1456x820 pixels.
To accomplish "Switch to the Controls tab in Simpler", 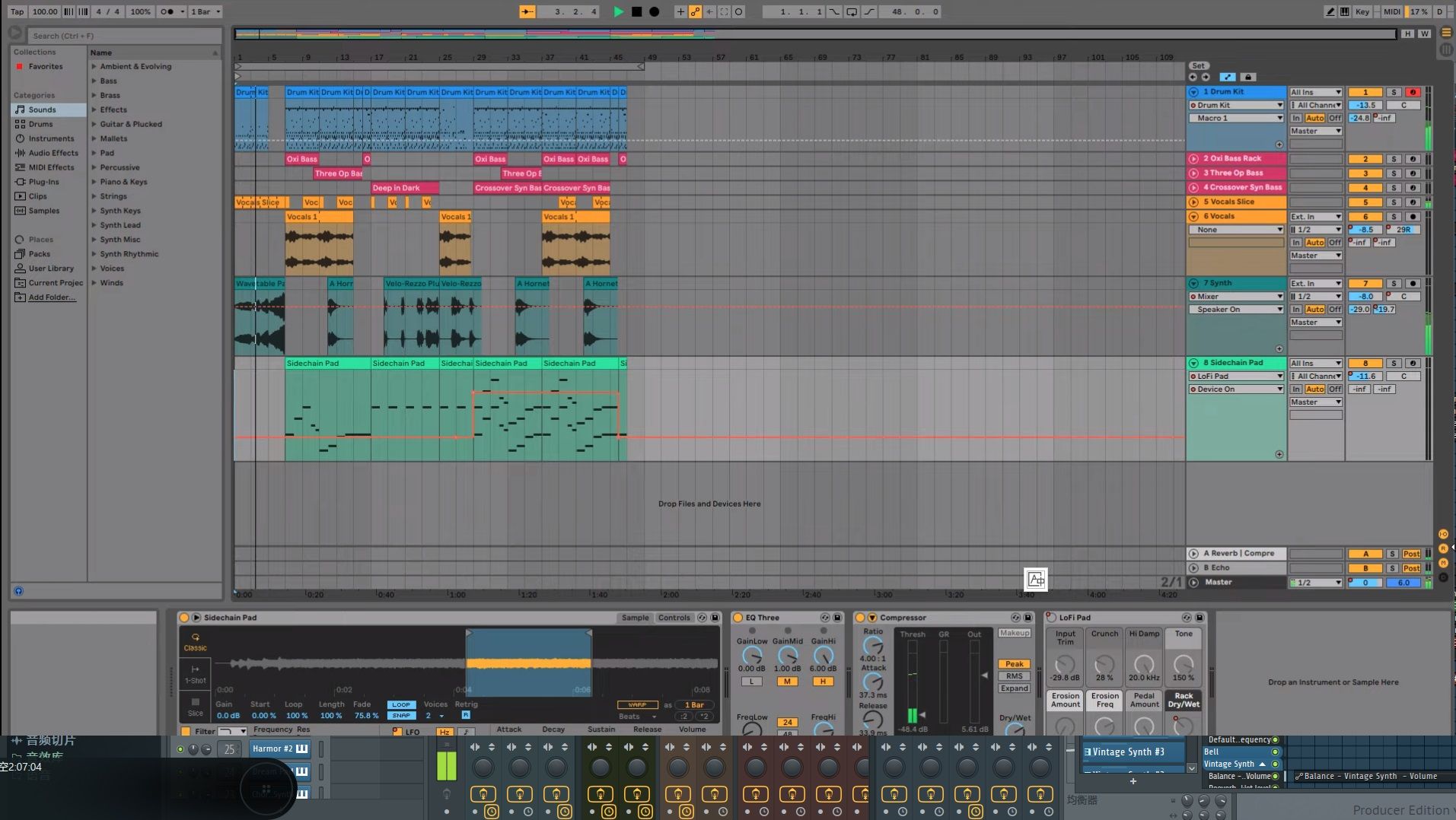I will (674, 618).
